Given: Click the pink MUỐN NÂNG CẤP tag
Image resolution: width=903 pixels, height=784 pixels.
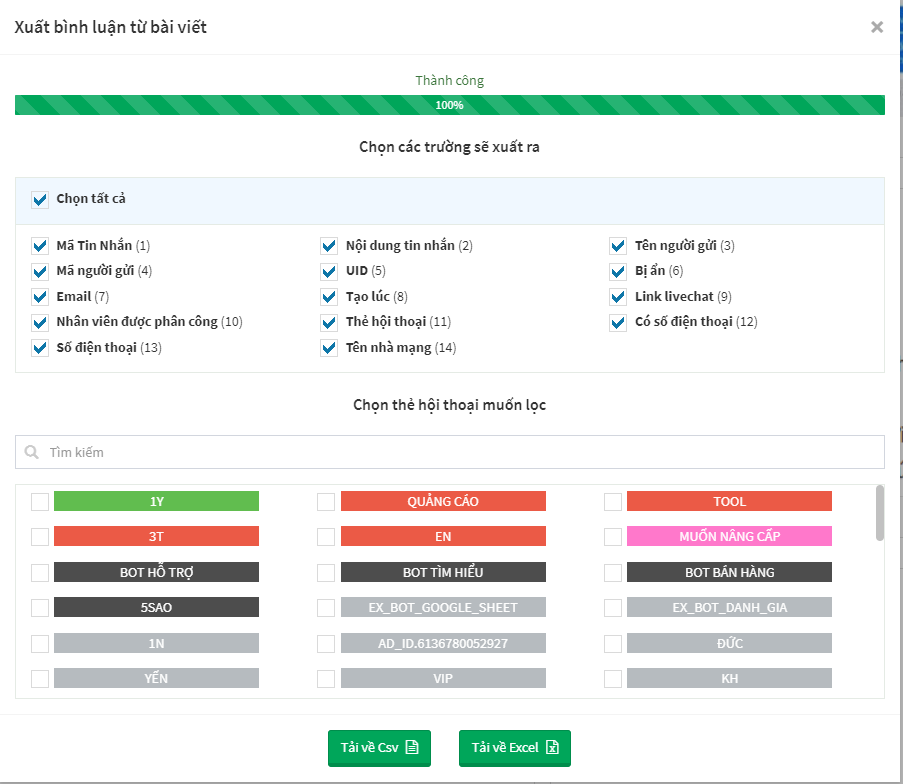Looking at the screenshot, I should coord(729,536).
